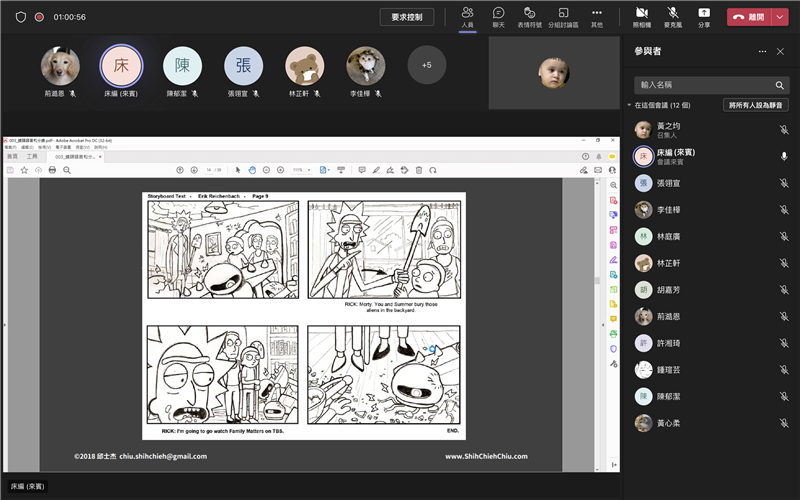
Task: Open the 其他 more actions menu
Action: click(597, 16)
